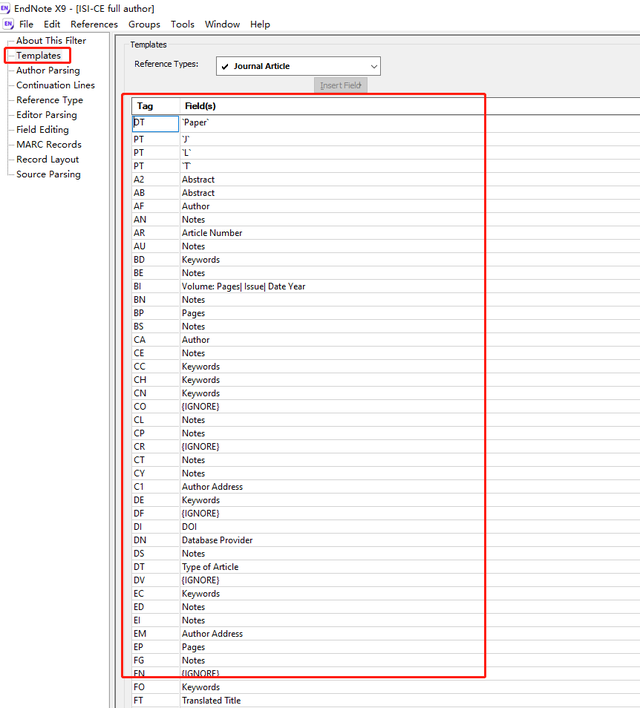Image resolution: width=640 pixels, height=708 pixels.
Task: Select the BD tag cell
Action: point(156,260)
